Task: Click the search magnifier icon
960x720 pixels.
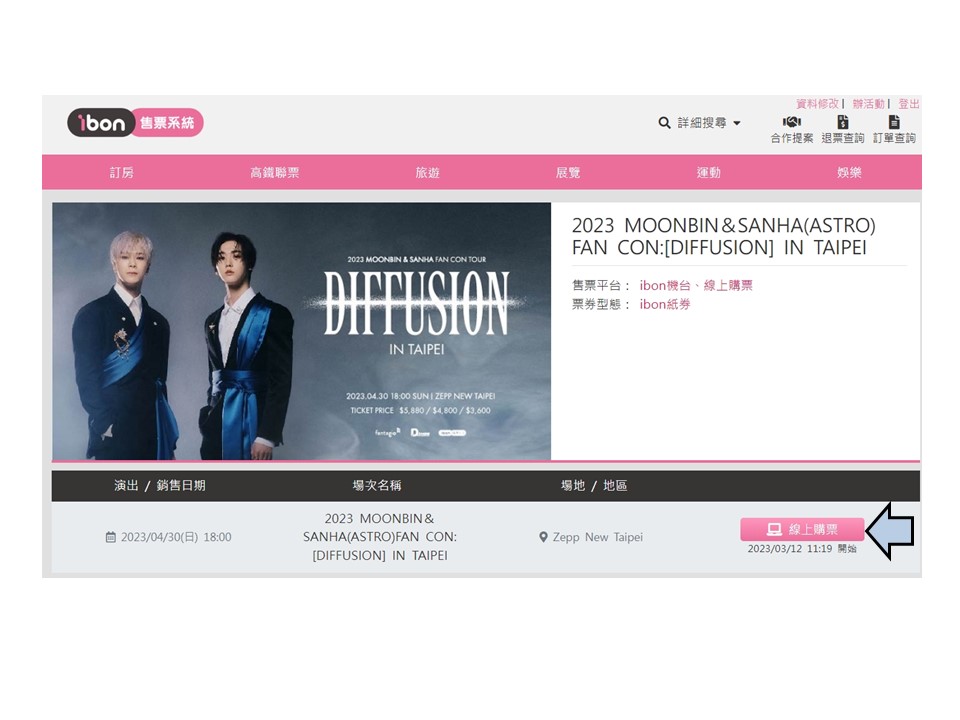Action: click(x=664, y=123)
